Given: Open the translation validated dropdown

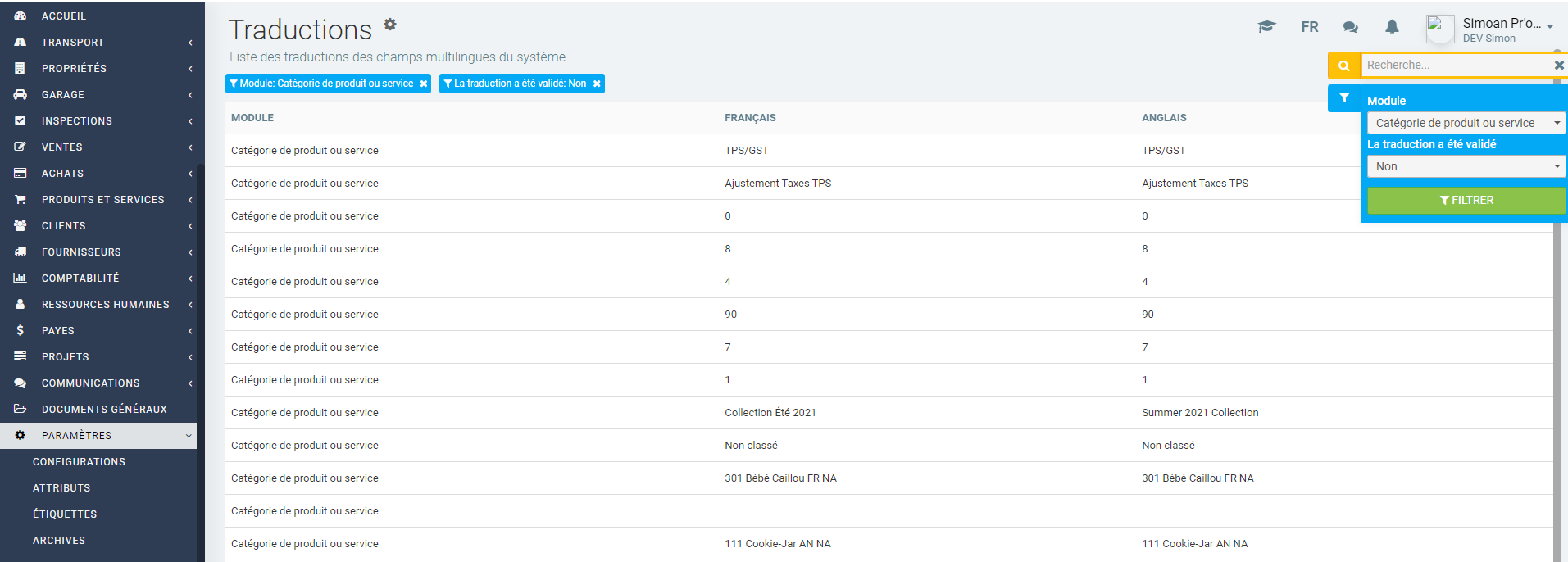Looking at the screenshot, I should 1466,166.
